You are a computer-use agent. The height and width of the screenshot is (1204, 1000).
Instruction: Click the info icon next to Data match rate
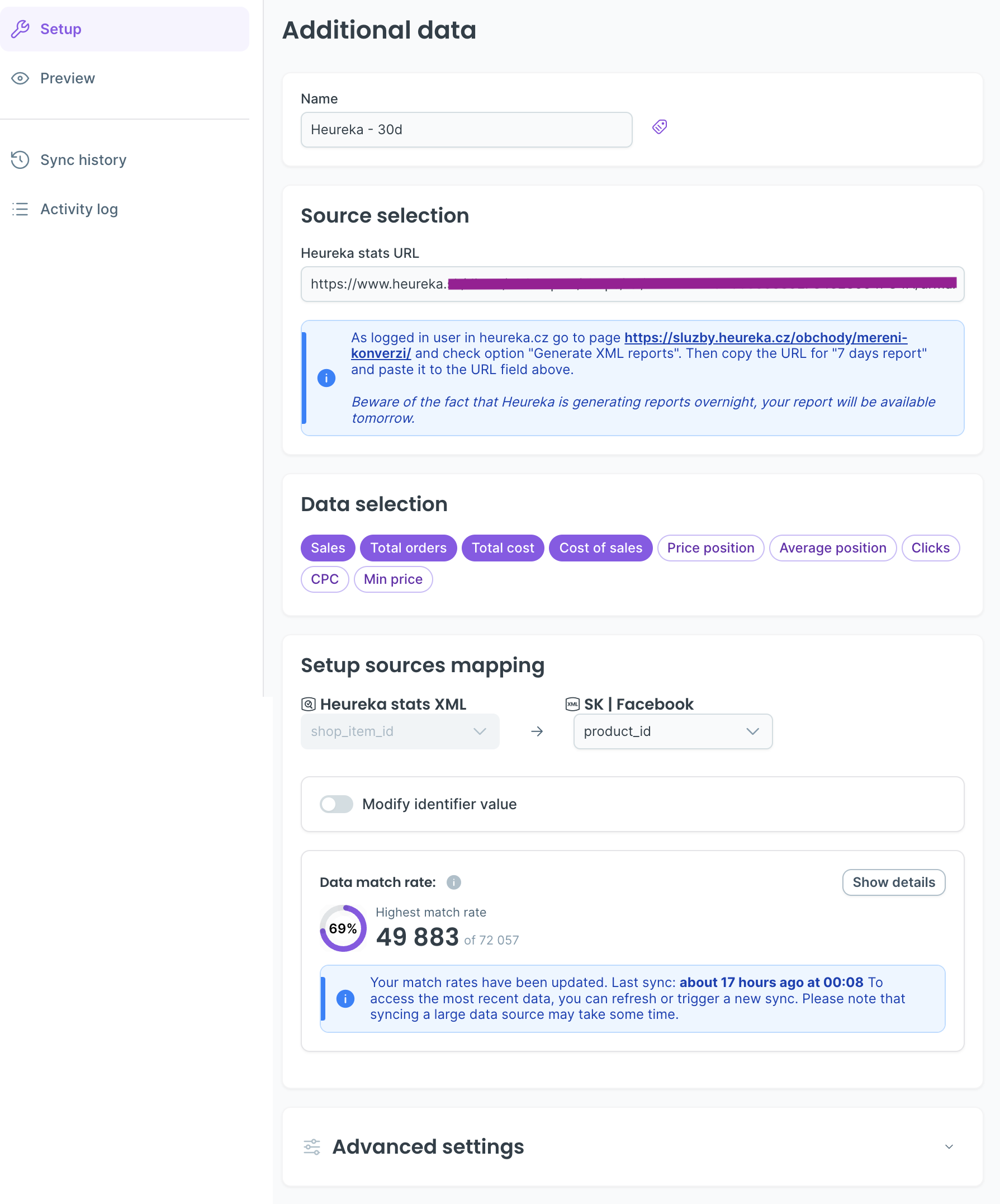pos(453,882)
